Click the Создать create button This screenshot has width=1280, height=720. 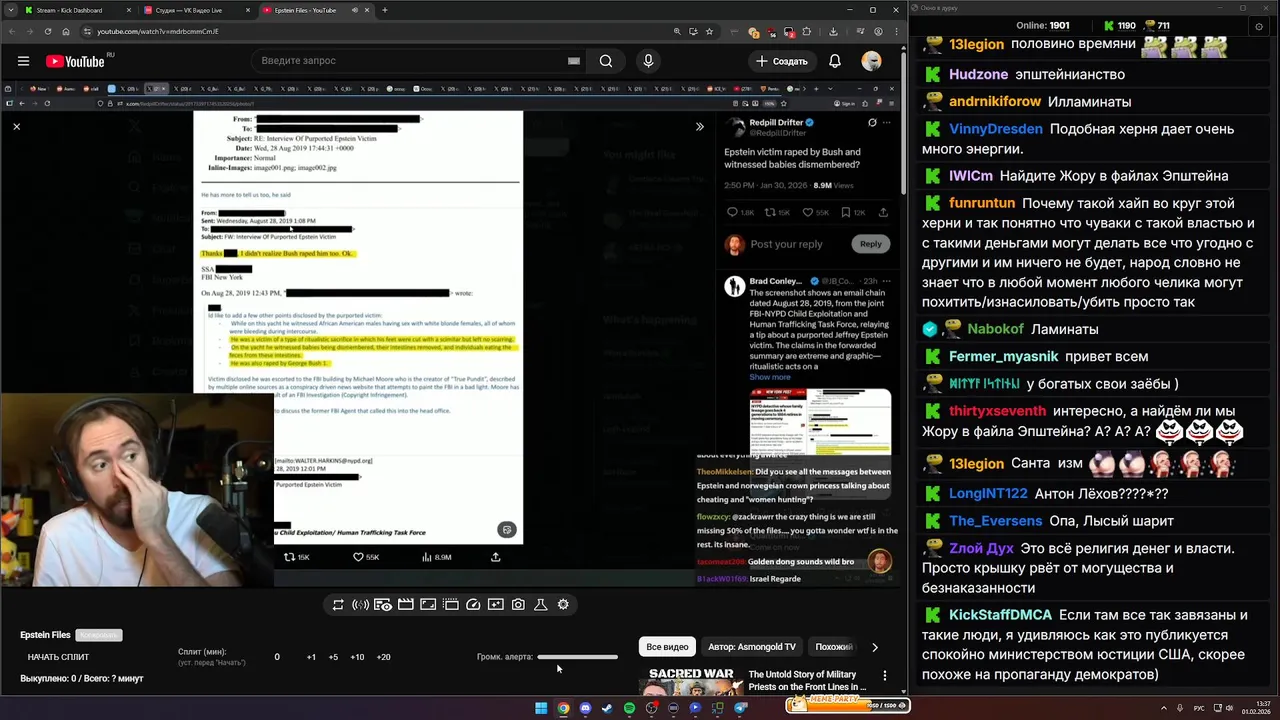[781, 61]
